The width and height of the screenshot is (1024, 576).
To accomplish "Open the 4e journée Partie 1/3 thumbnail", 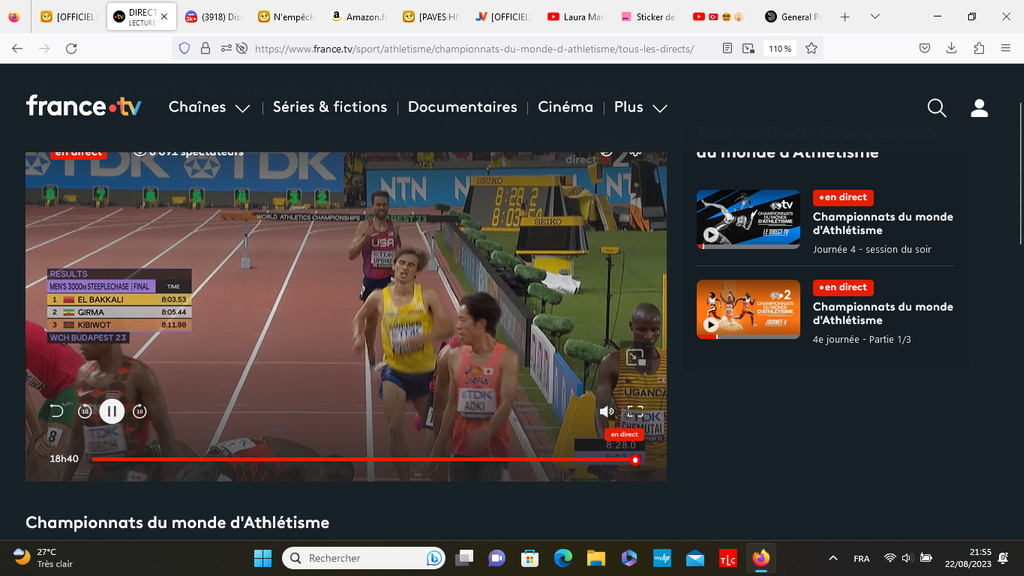I will pos(748,310).
